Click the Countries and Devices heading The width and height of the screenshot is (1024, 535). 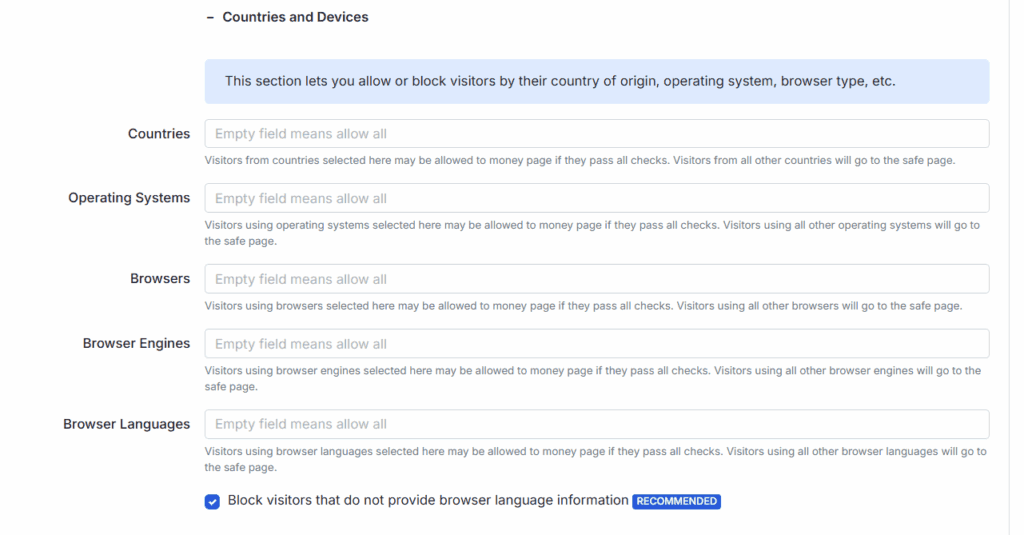295,17
